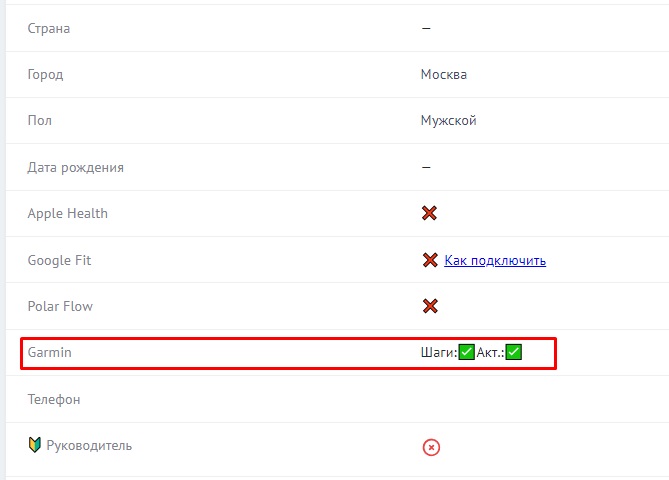The height and width of the screenshot is (480, 669).
Task: Click the red X beside Google Fit
Action: click(430, 260)
